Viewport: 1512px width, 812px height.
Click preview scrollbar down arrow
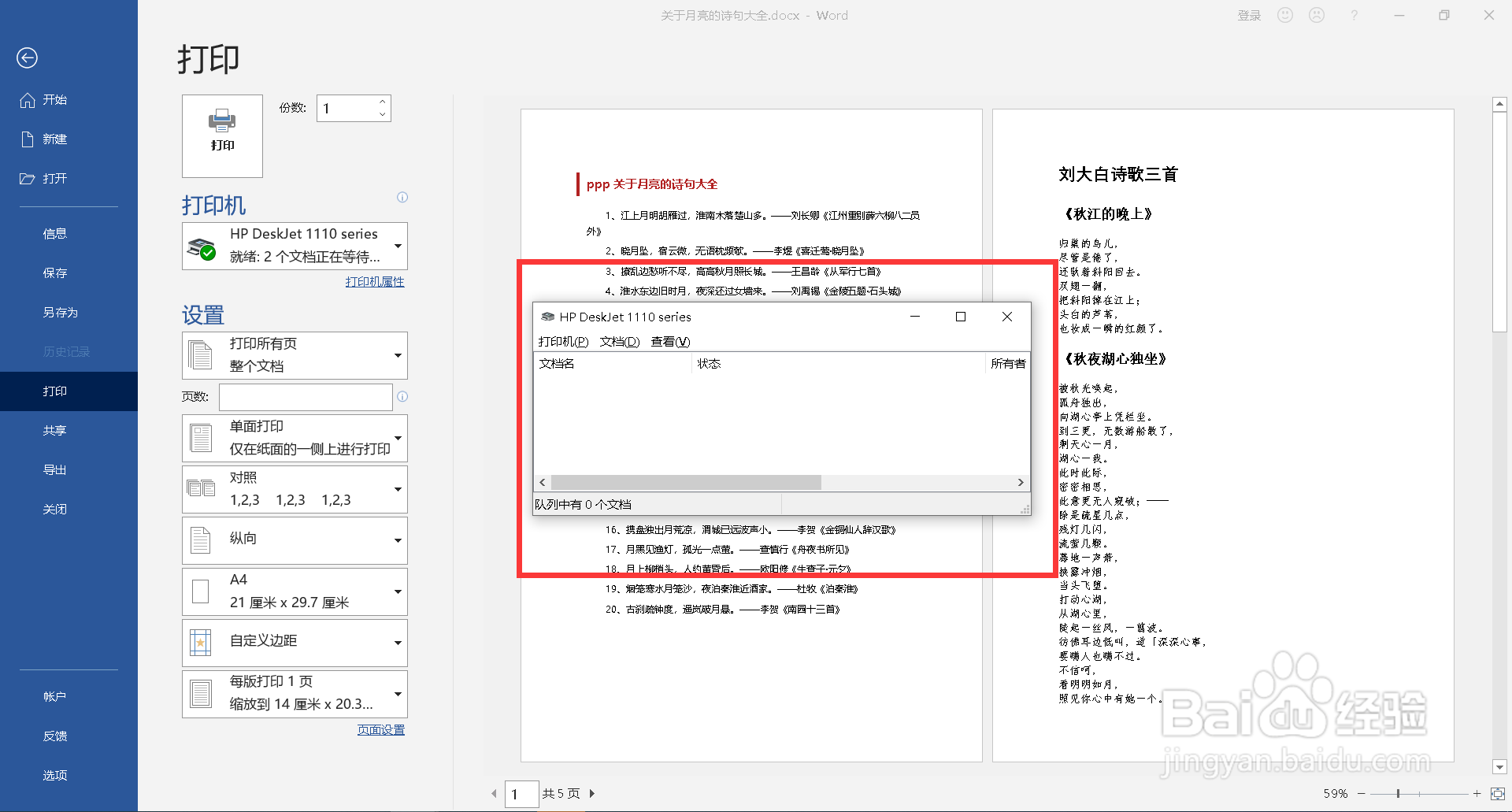pyautogui.click(x=1499, y=767)
